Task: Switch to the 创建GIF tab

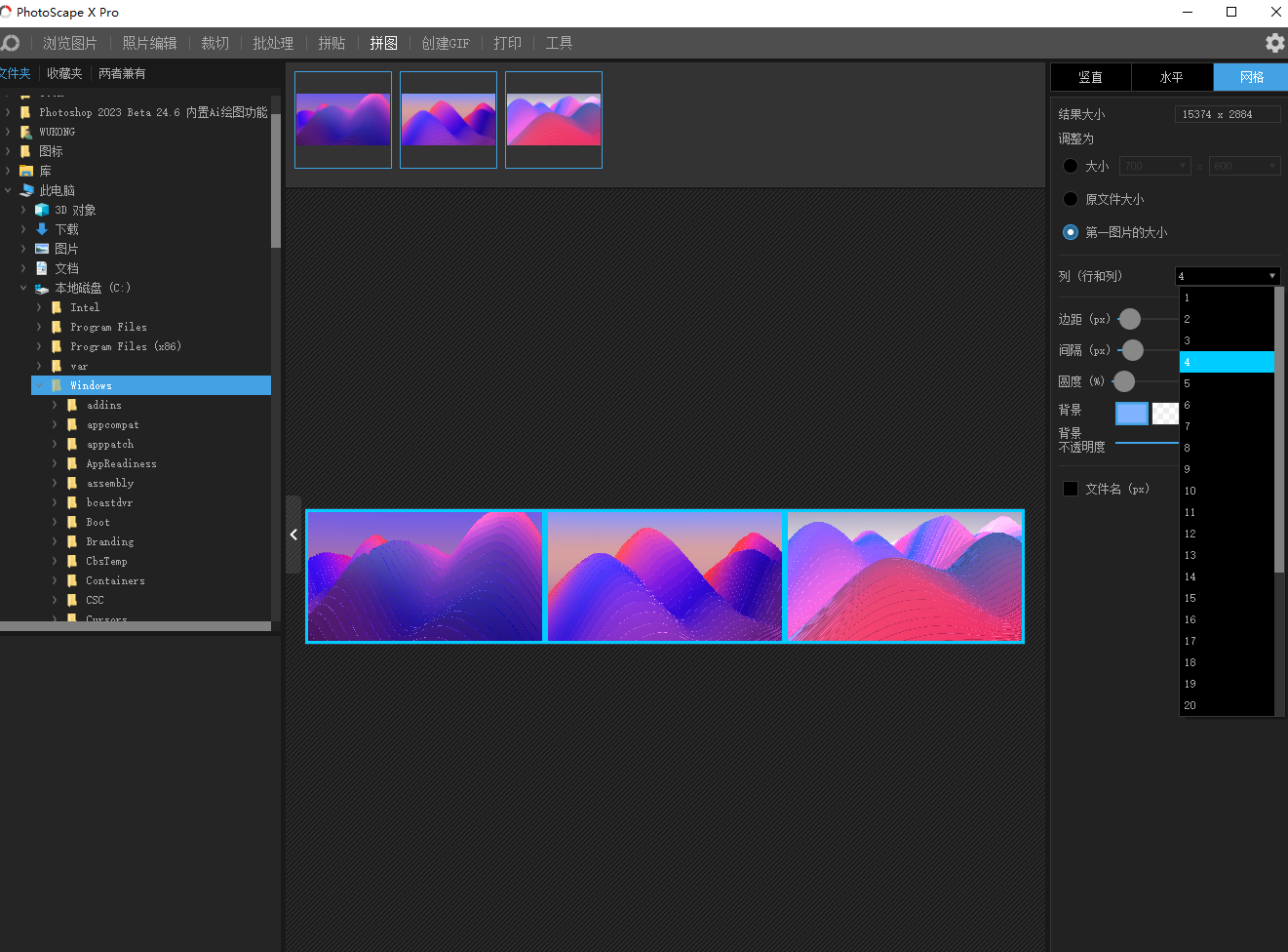Action: [445, 43]
